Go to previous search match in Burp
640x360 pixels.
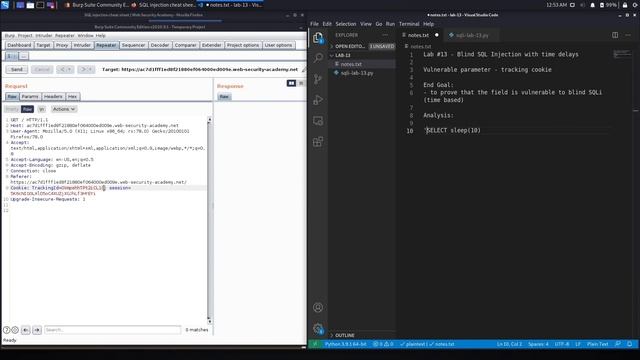pos(26,330)
